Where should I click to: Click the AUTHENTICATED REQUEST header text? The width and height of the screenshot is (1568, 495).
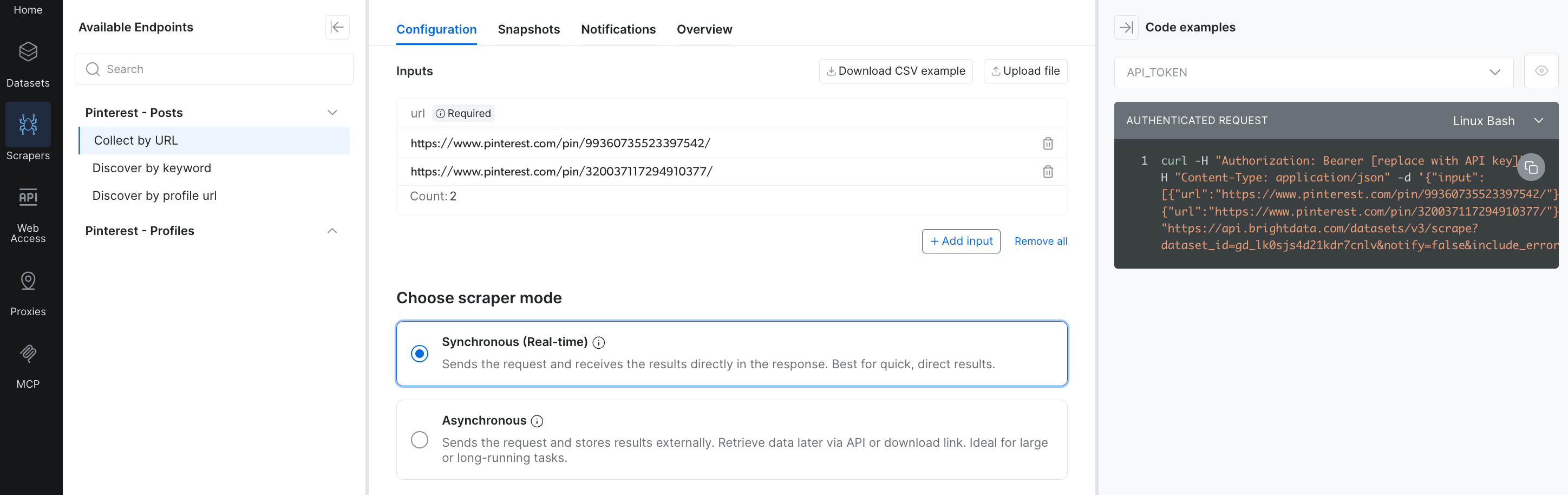click(1196, 121)
